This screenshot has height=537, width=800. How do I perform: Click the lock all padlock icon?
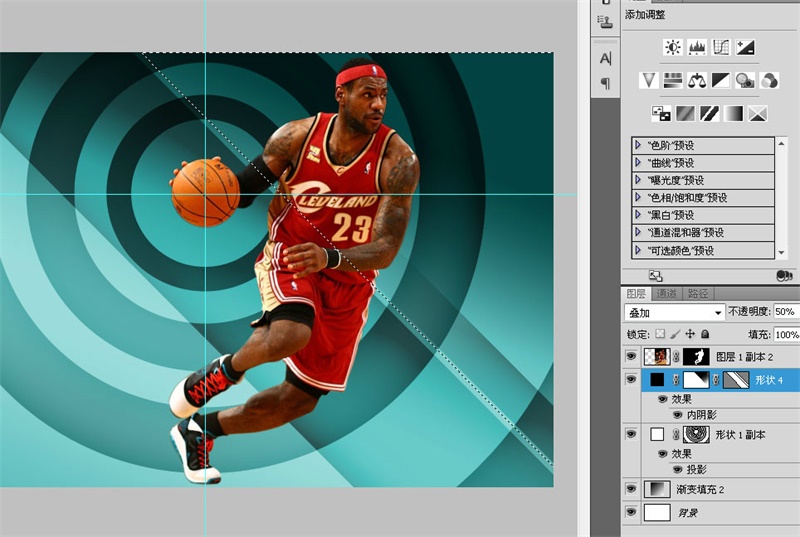[x=705, y=334]
